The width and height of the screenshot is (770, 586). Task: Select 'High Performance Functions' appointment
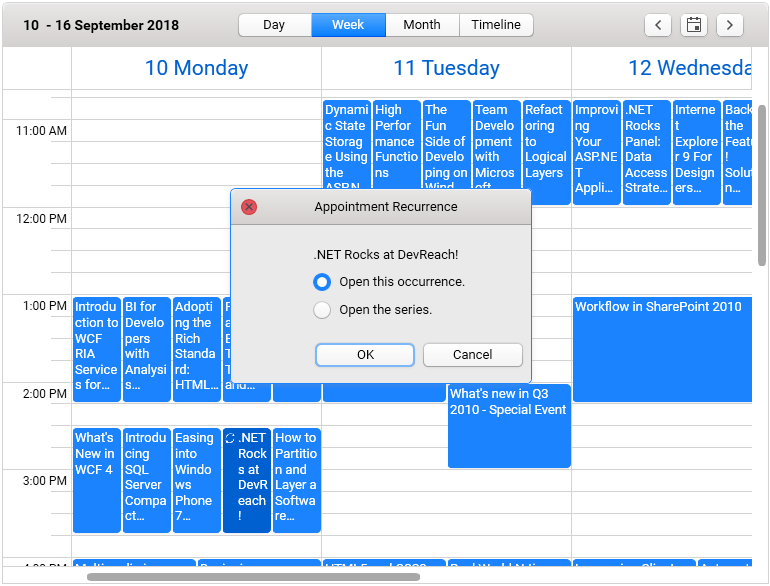[x=397, y=144]
